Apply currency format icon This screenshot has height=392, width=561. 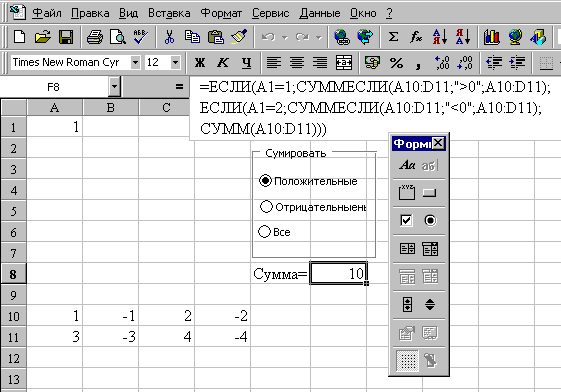(372, 63)
